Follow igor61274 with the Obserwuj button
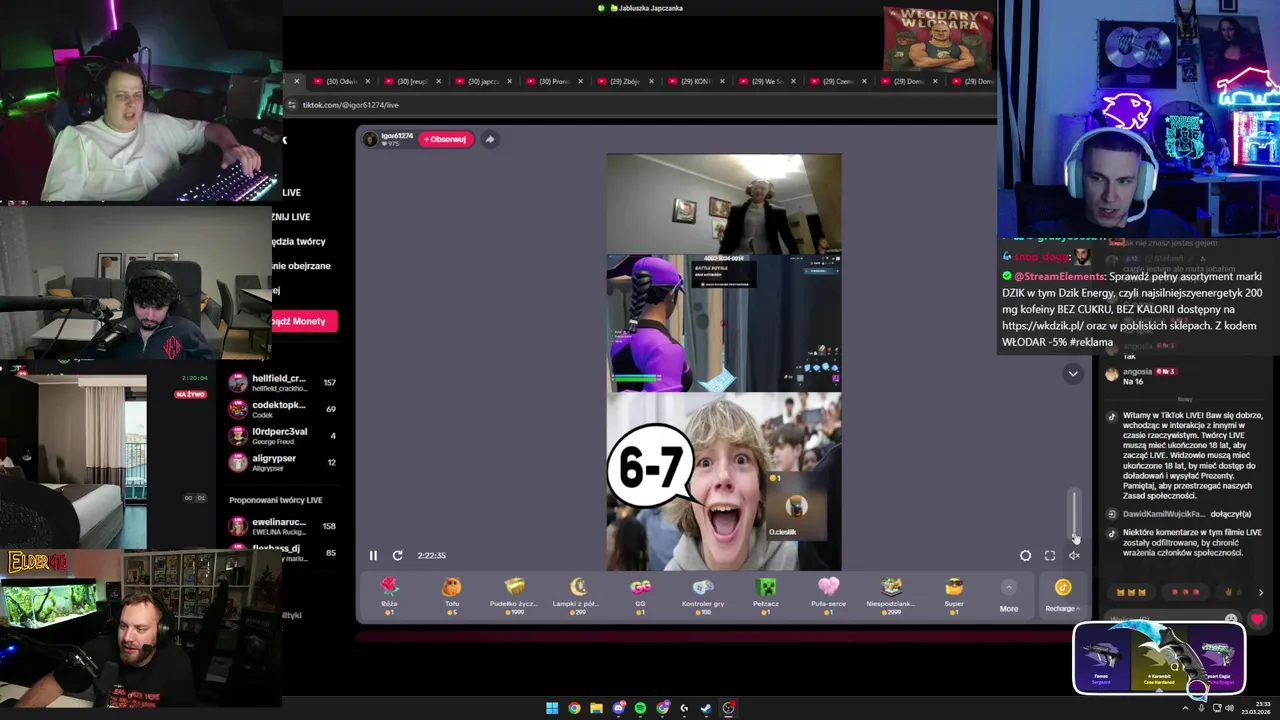Viewport: 1280px width, 720px height. [445, 139]
